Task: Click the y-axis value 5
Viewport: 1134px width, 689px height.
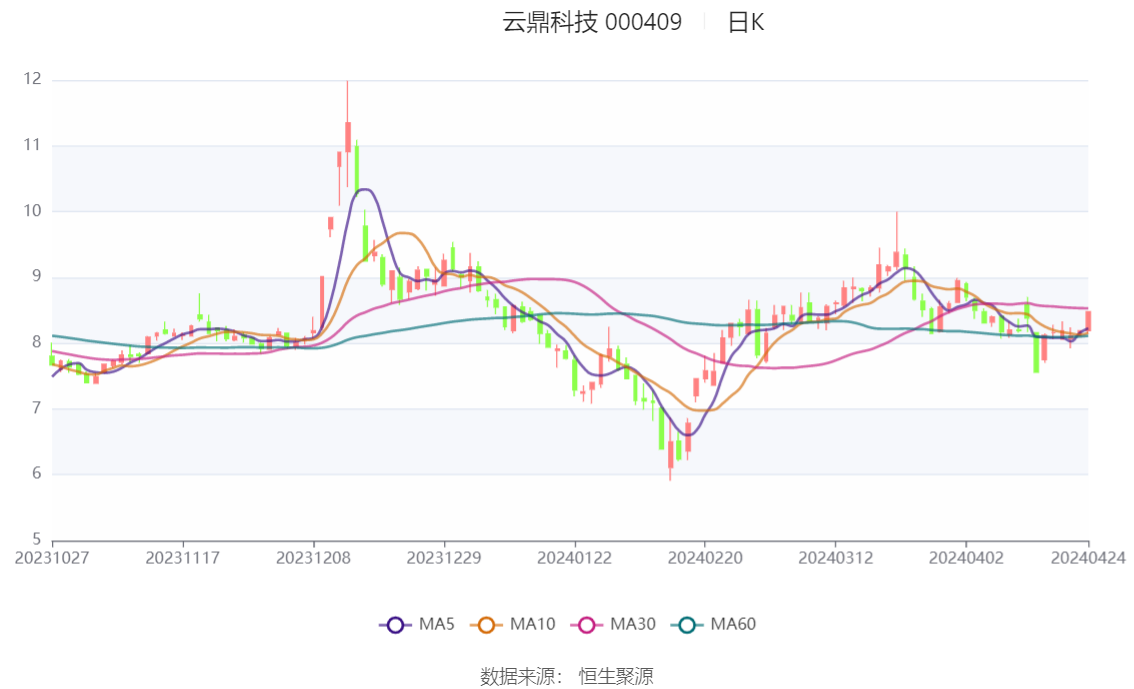Action: (36, 539)
